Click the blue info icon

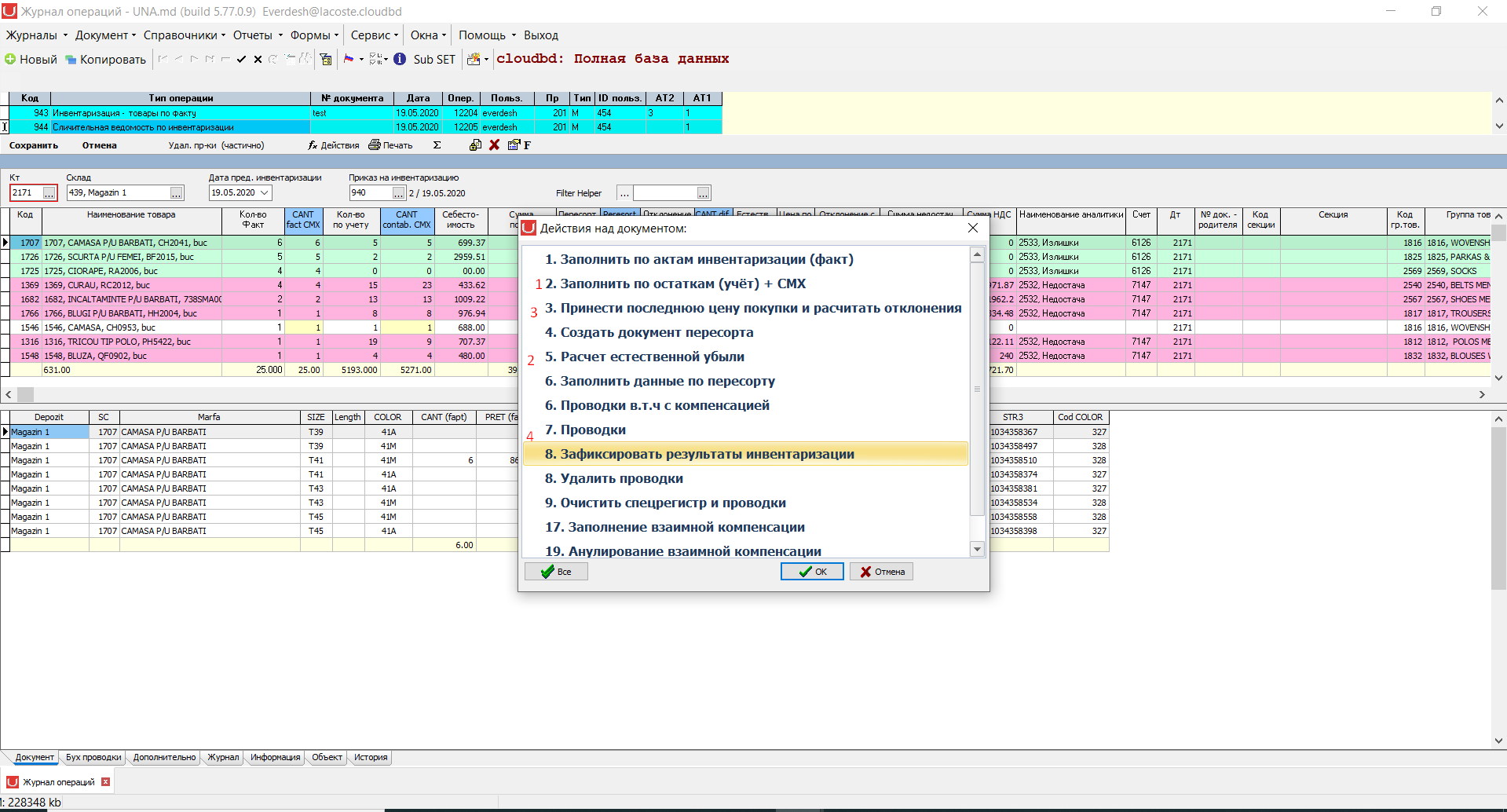400,59
